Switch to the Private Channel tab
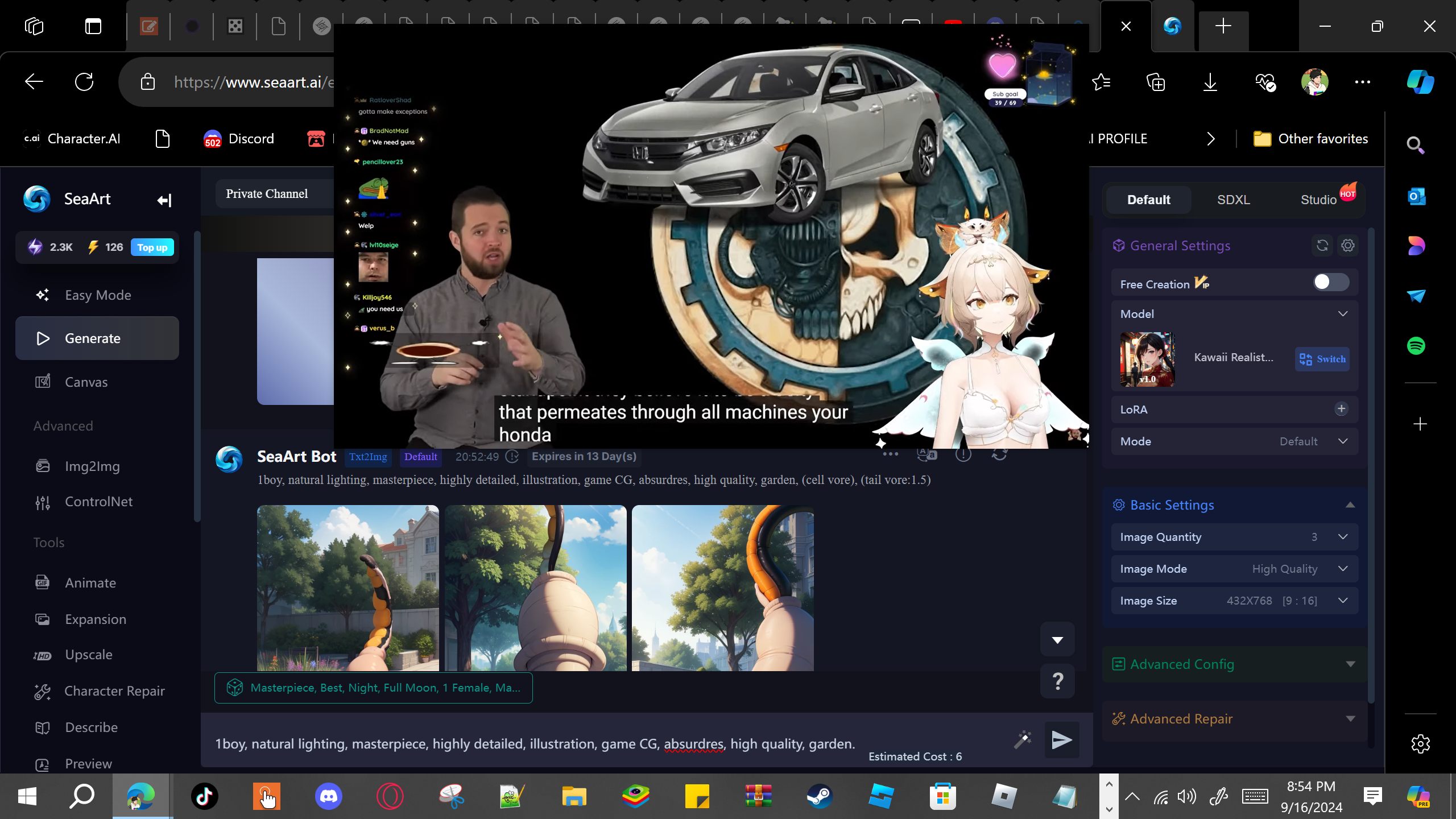 267,194
